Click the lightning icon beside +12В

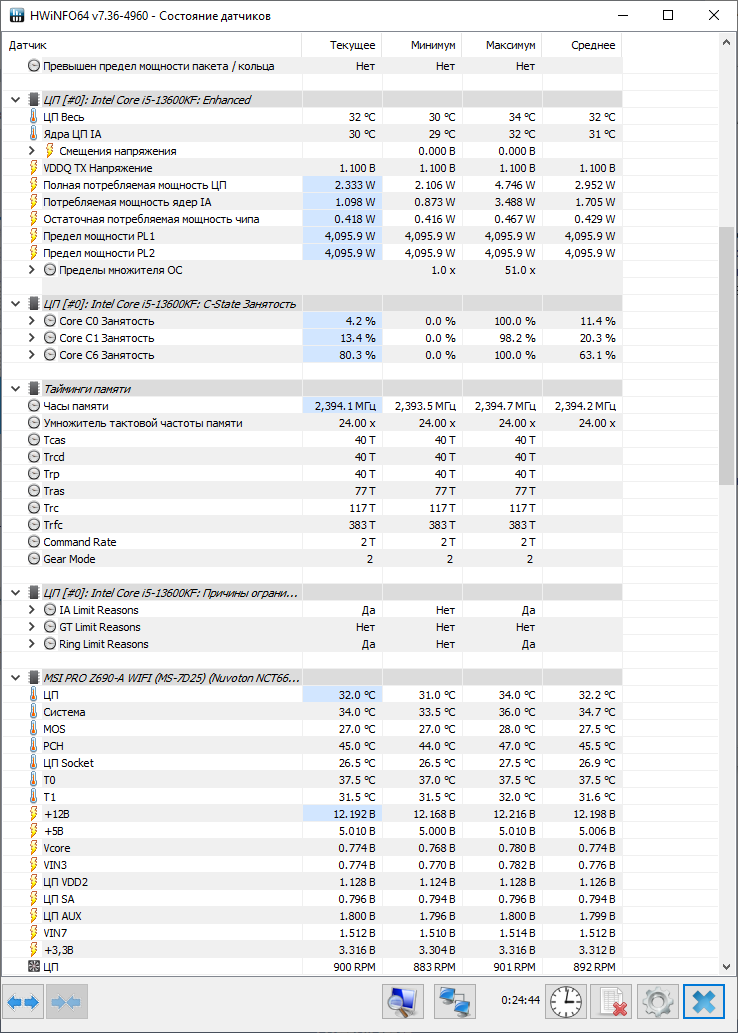34,814
